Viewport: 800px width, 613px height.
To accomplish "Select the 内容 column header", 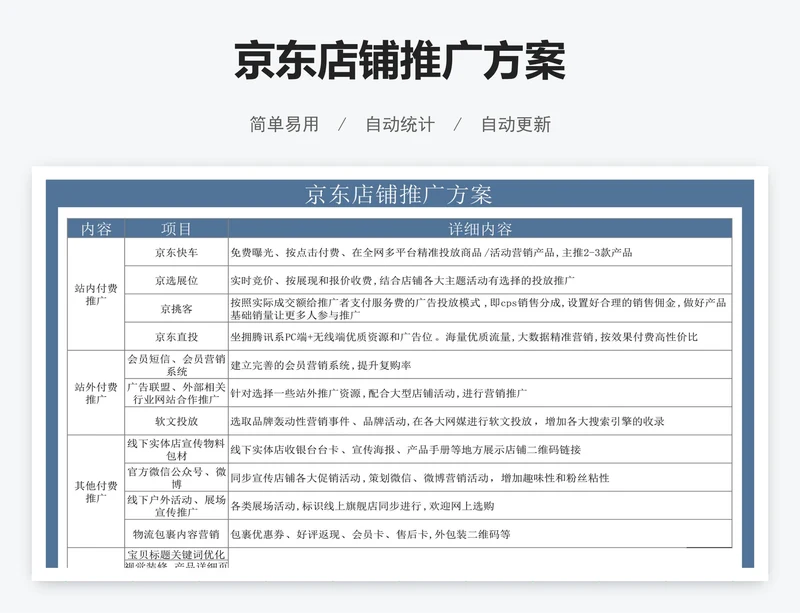I will pyautogui.click(x=96, y=229).
